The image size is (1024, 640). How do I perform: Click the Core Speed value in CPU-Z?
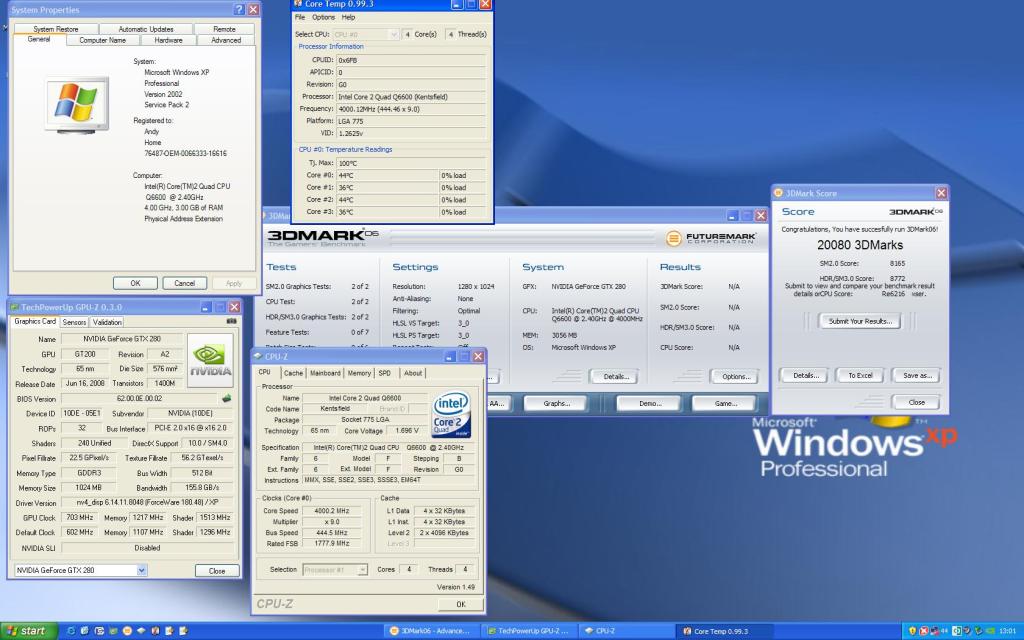(x=332, y=511)
